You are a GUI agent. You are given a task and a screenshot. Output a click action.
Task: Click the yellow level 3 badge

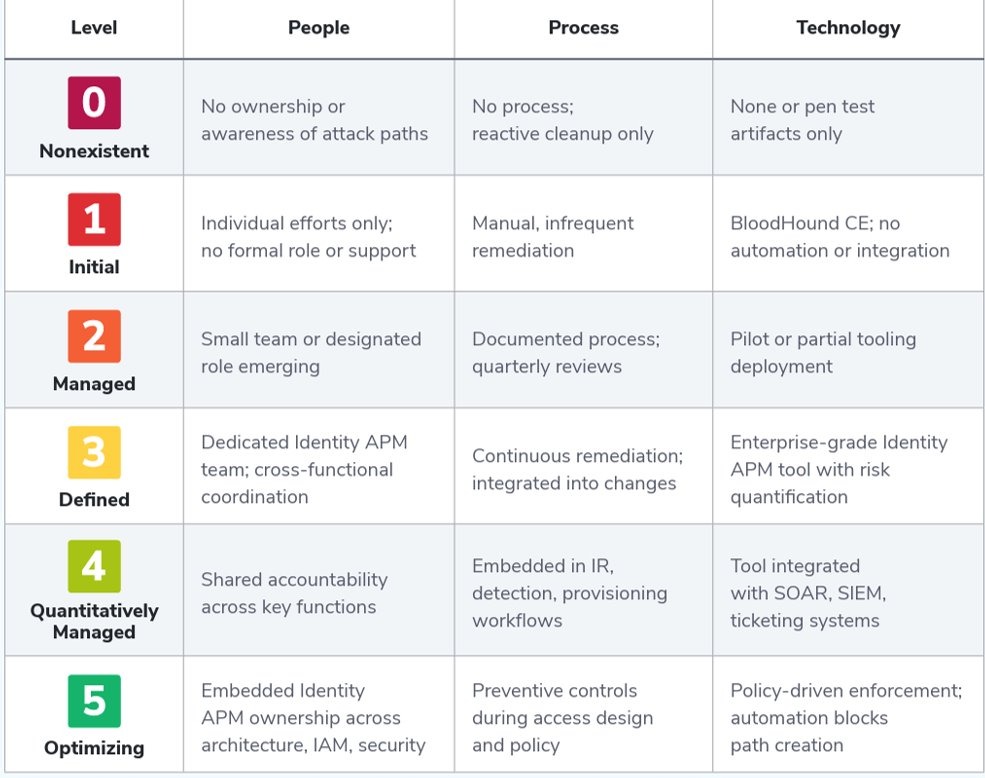pyautogui.click(x=94, y=452)
